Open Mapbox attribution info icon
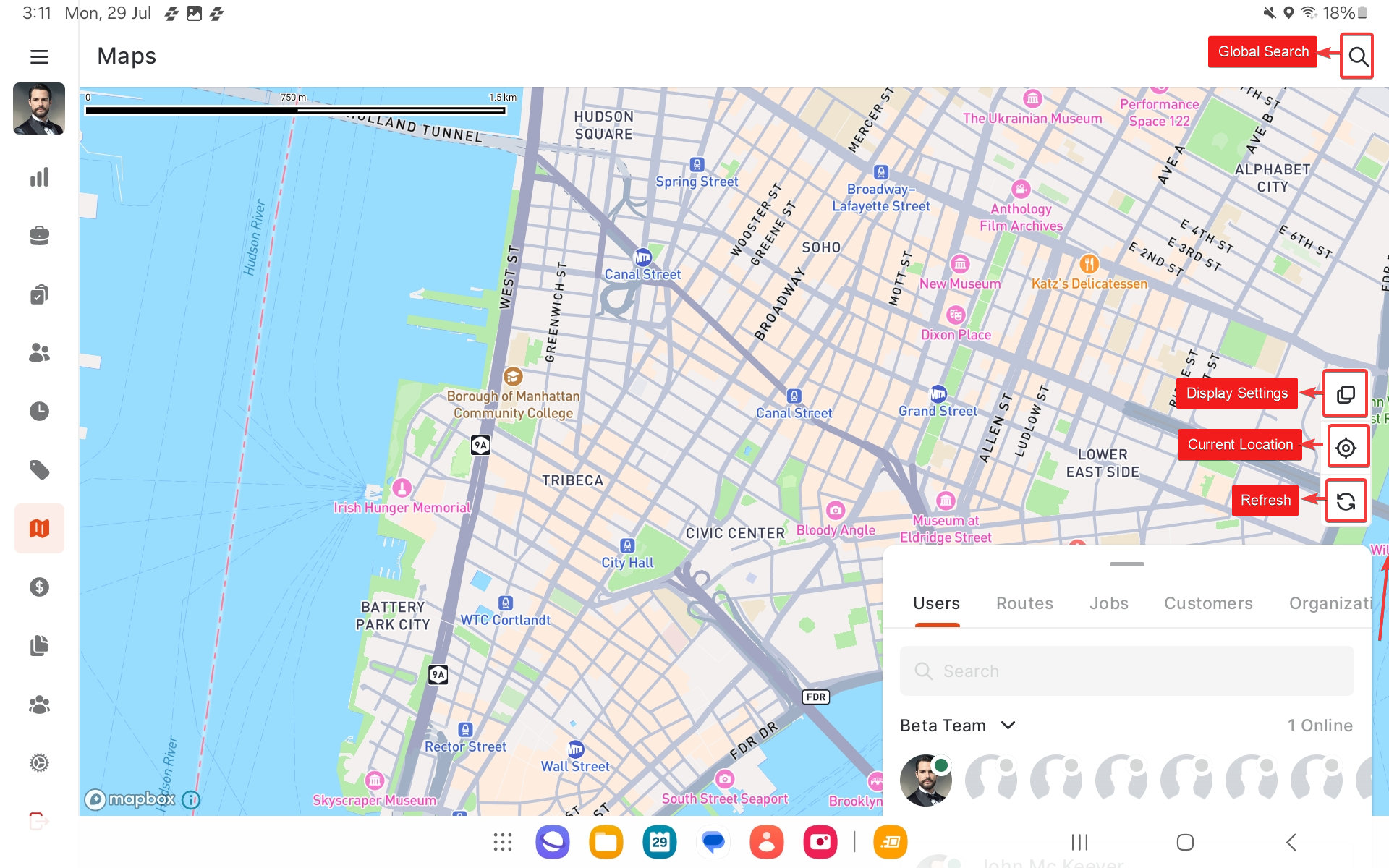The image size is (1389, 868). click(x=191, y=800)
